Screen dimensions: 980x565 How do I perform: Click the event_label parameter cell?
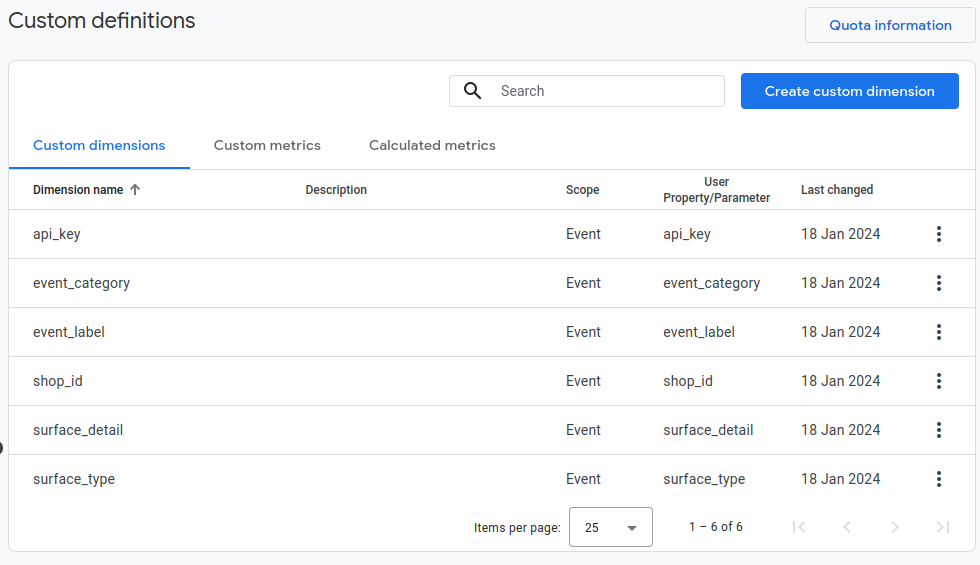699,332
